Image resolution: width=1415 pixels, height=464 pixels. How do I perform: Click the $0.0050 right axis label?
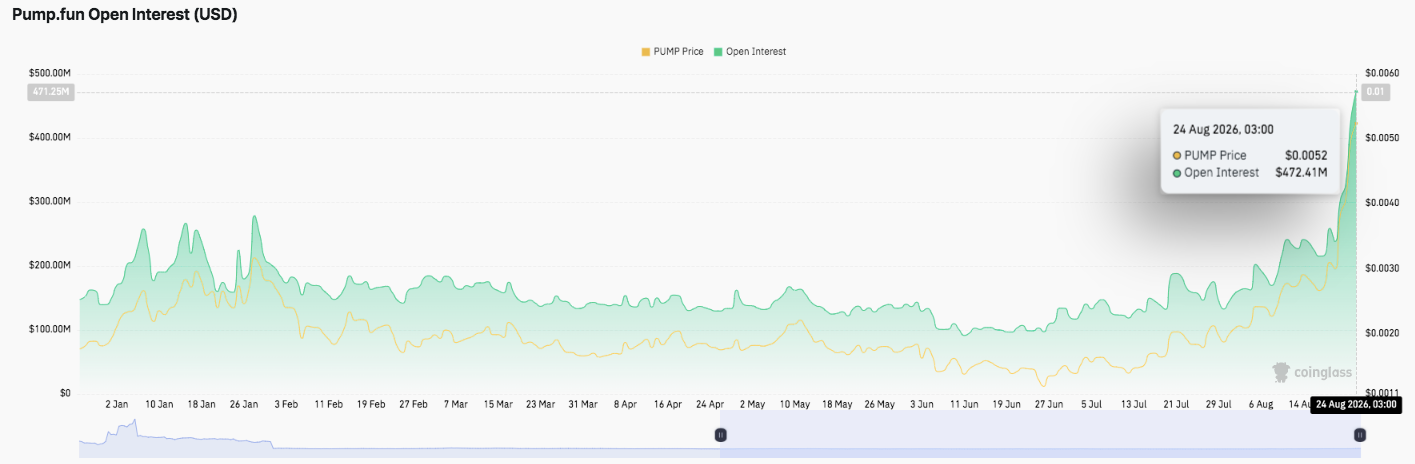coord(1381,137)
